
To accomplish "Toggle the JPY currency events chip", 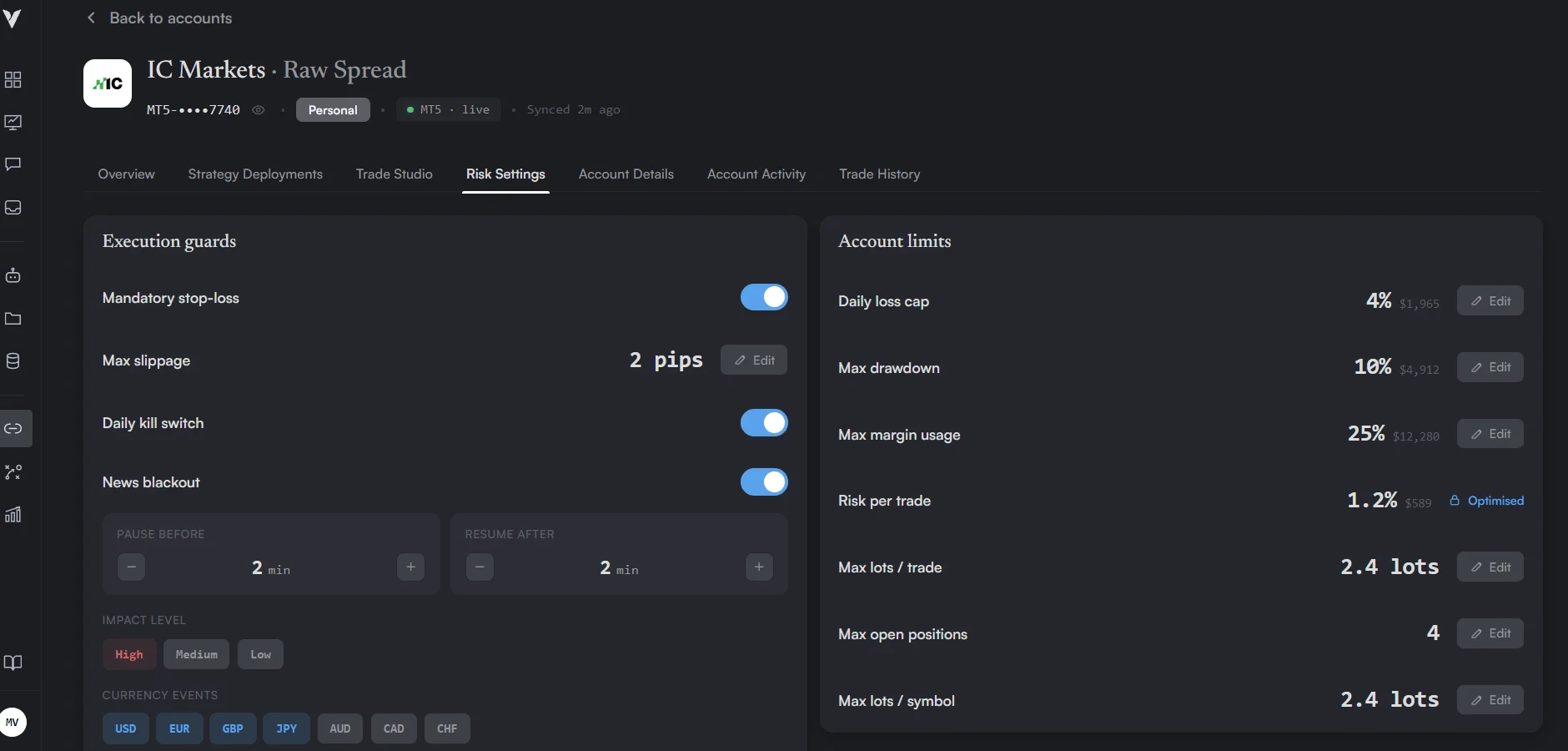I will [287, 728].
